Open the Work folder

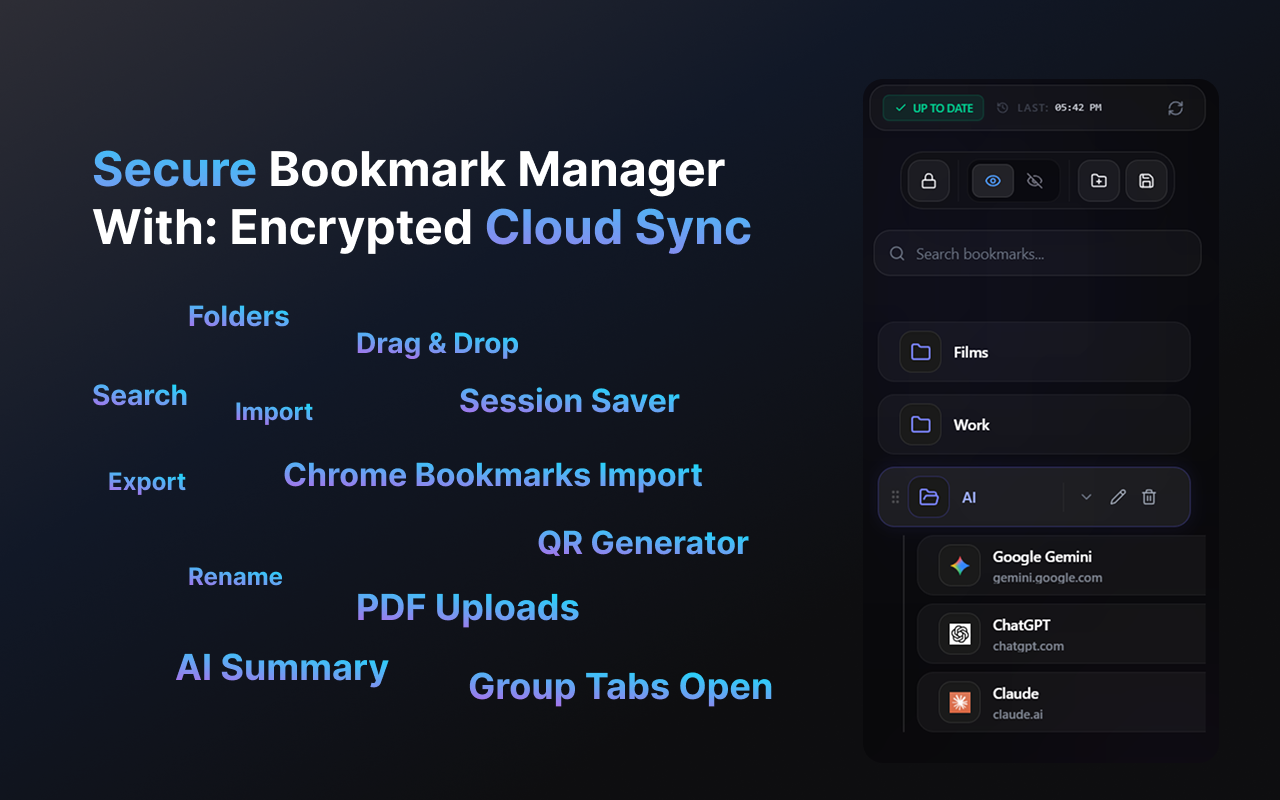[x=1034, y=425]
